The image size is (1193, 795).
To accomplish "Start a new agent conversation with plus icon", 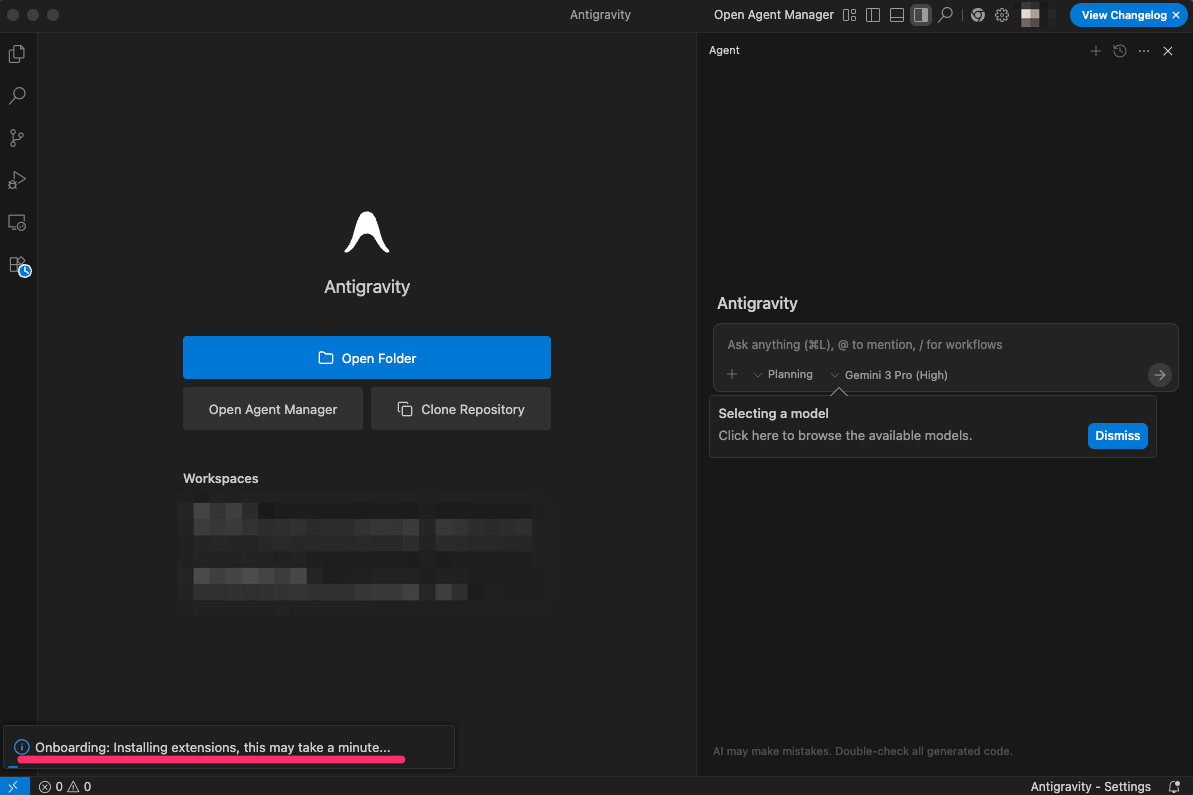I will pos(1095,51).
